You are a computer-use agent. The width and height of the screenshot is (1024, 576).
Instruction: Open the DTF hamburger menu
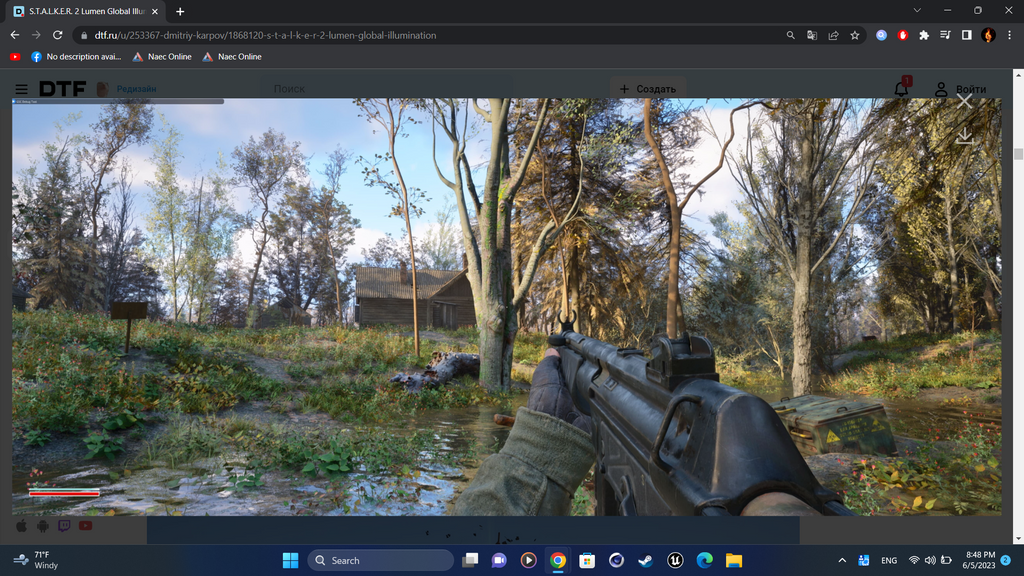tap(22, 89)
